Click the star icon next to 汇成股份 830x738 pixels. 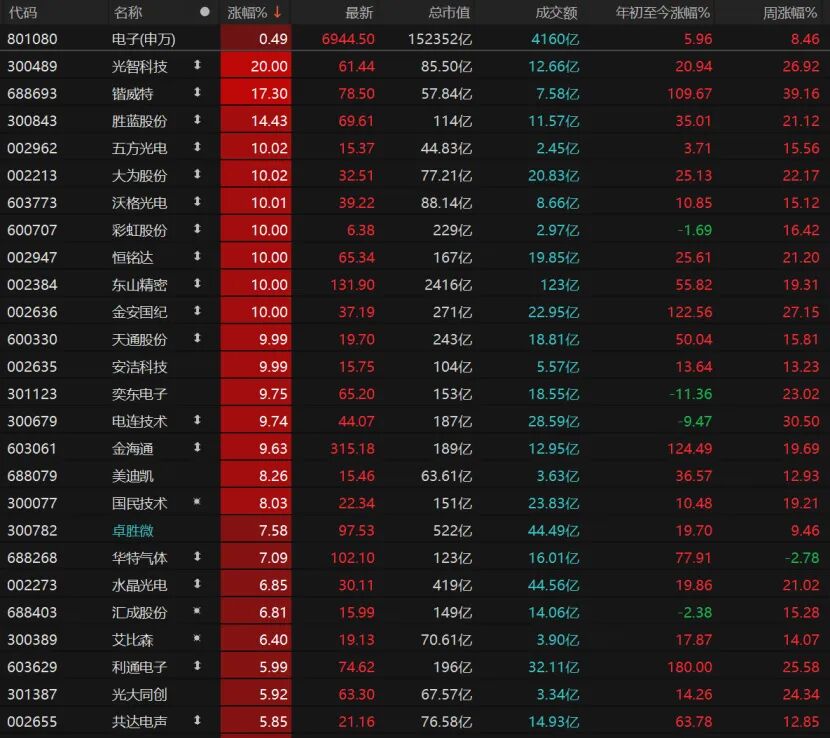point(197,611)
